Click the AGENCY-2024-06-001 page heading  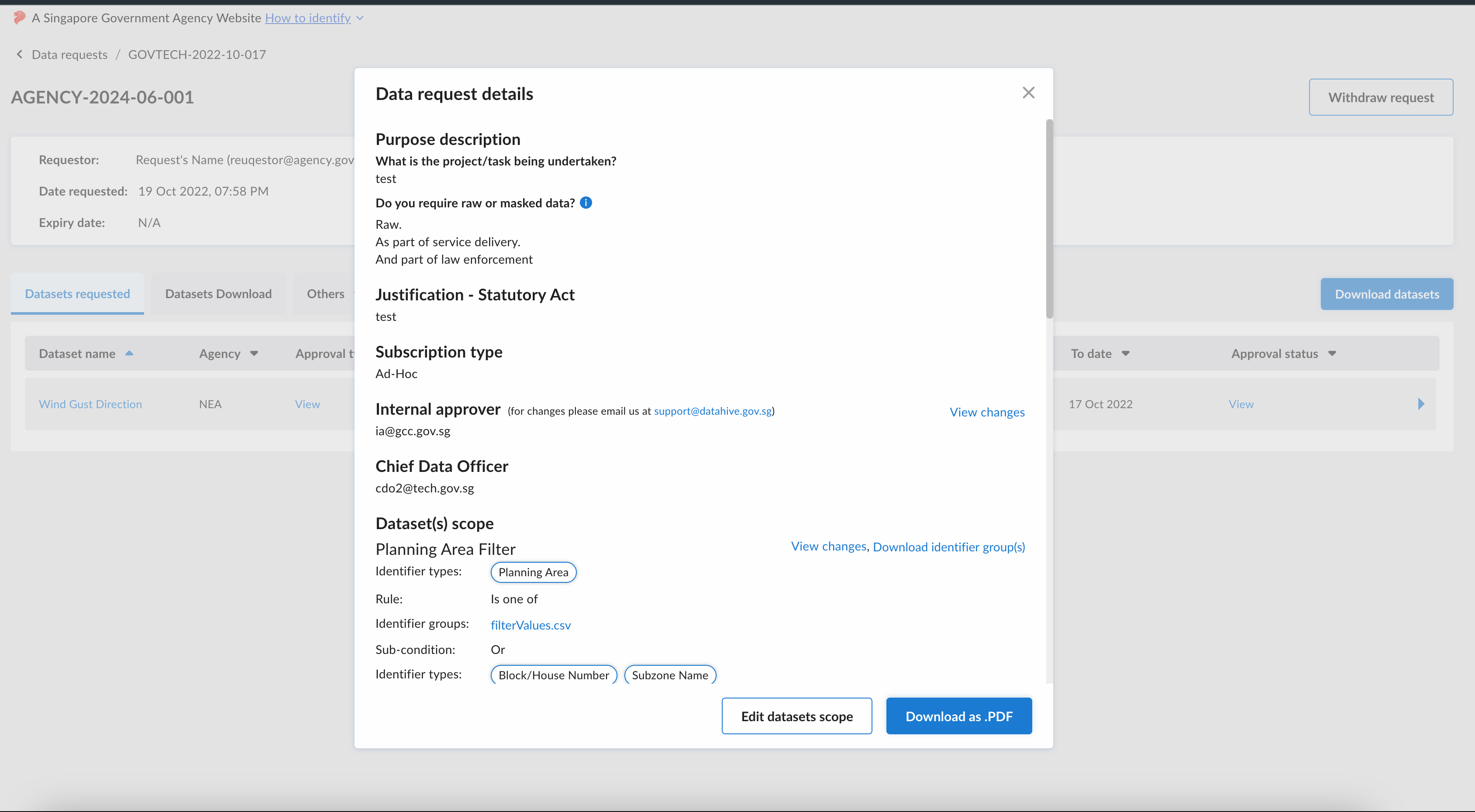point(103,97)
